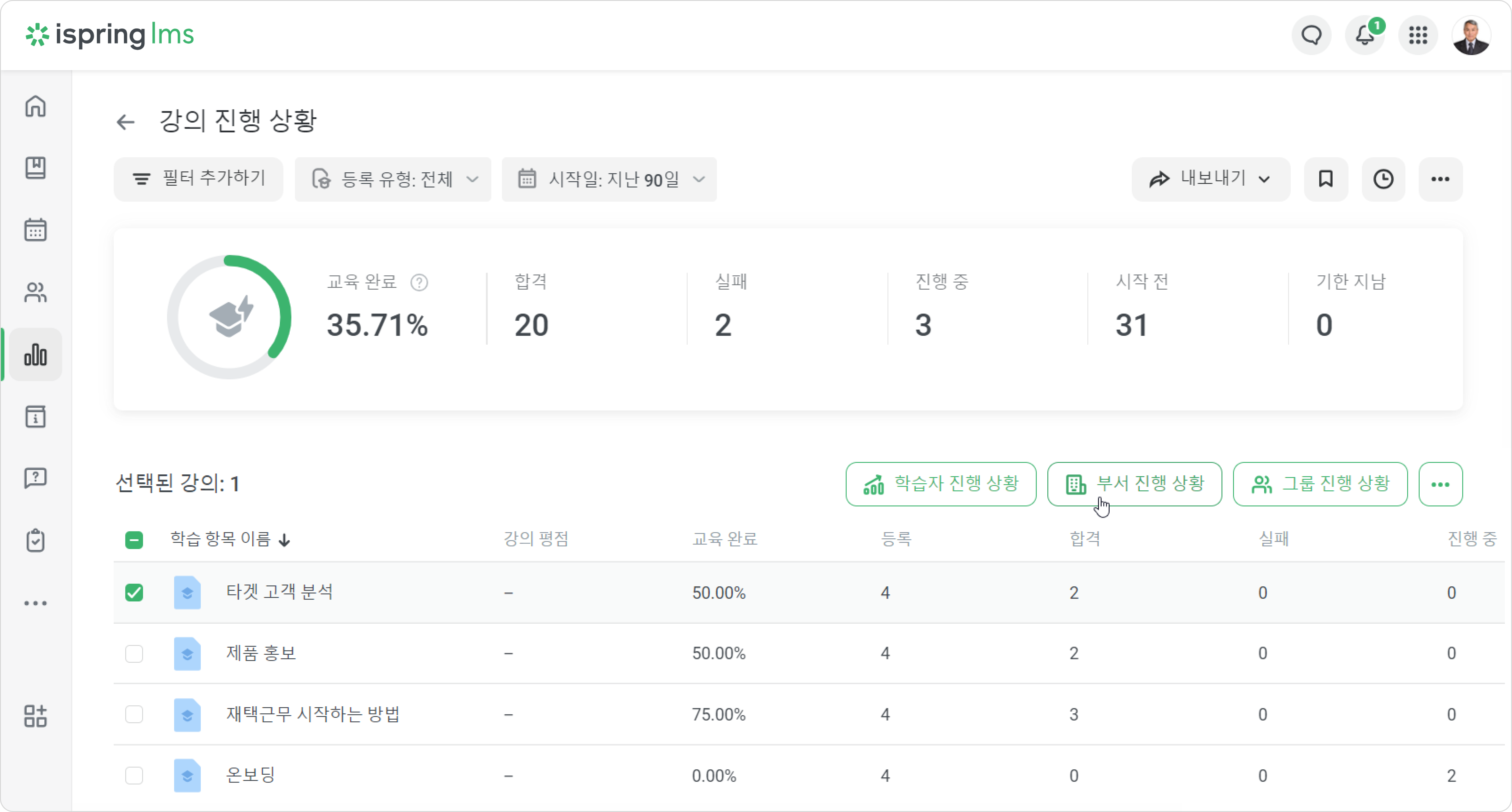This screenshot has width=1512, height=812.
Task: Open the users icon in sidebar
Action: click(x=35, y=292)
